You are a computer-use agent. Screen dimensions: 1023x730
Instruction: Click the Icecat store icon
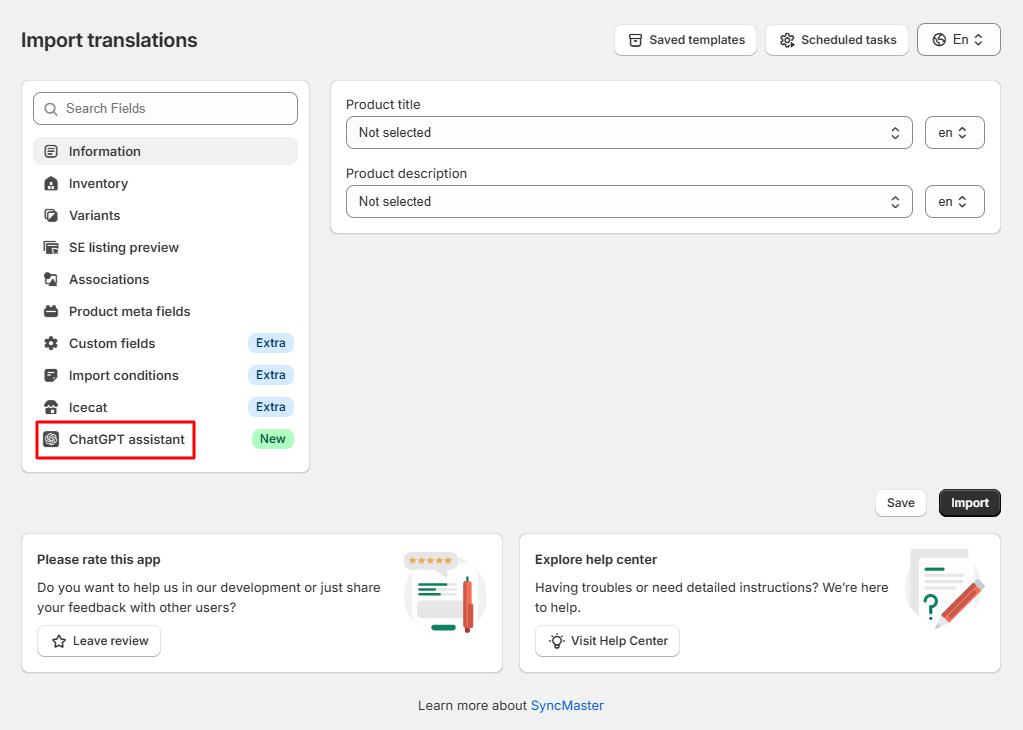(x=51, y=407)
